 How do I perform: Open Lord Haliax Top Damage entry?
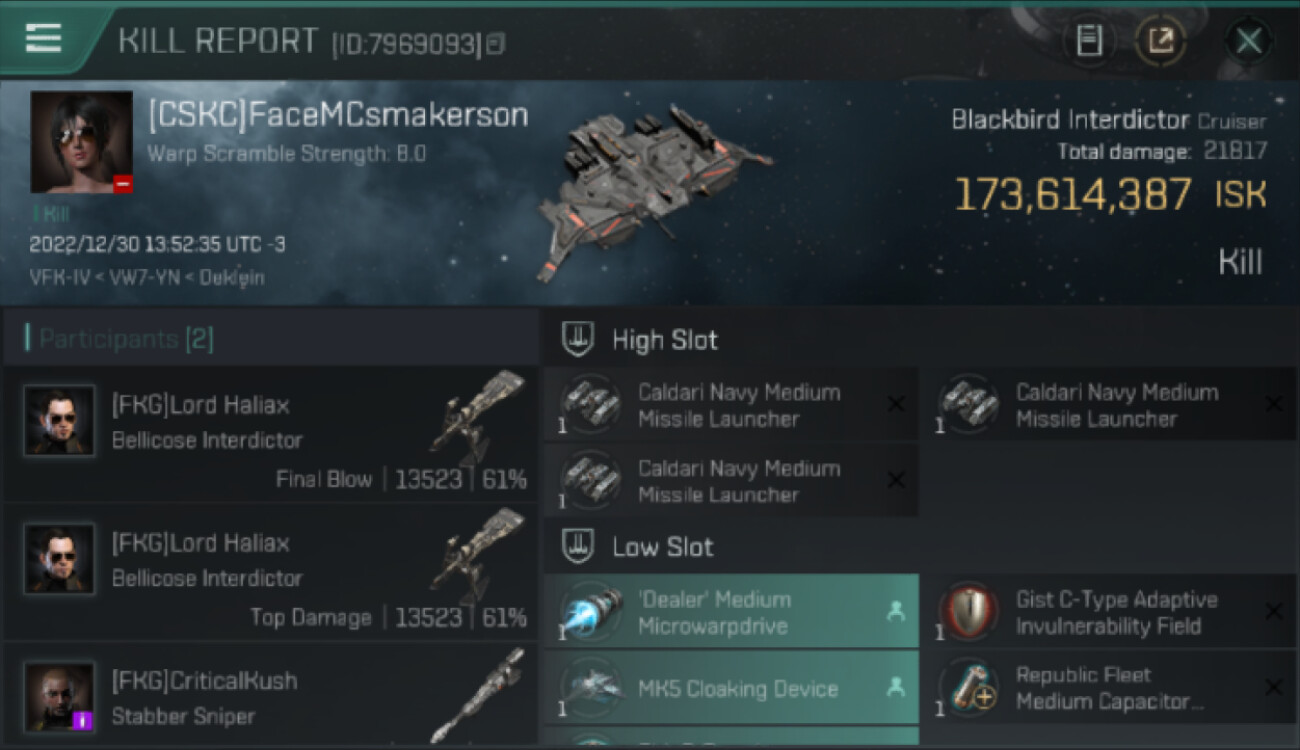coord(270,573)
